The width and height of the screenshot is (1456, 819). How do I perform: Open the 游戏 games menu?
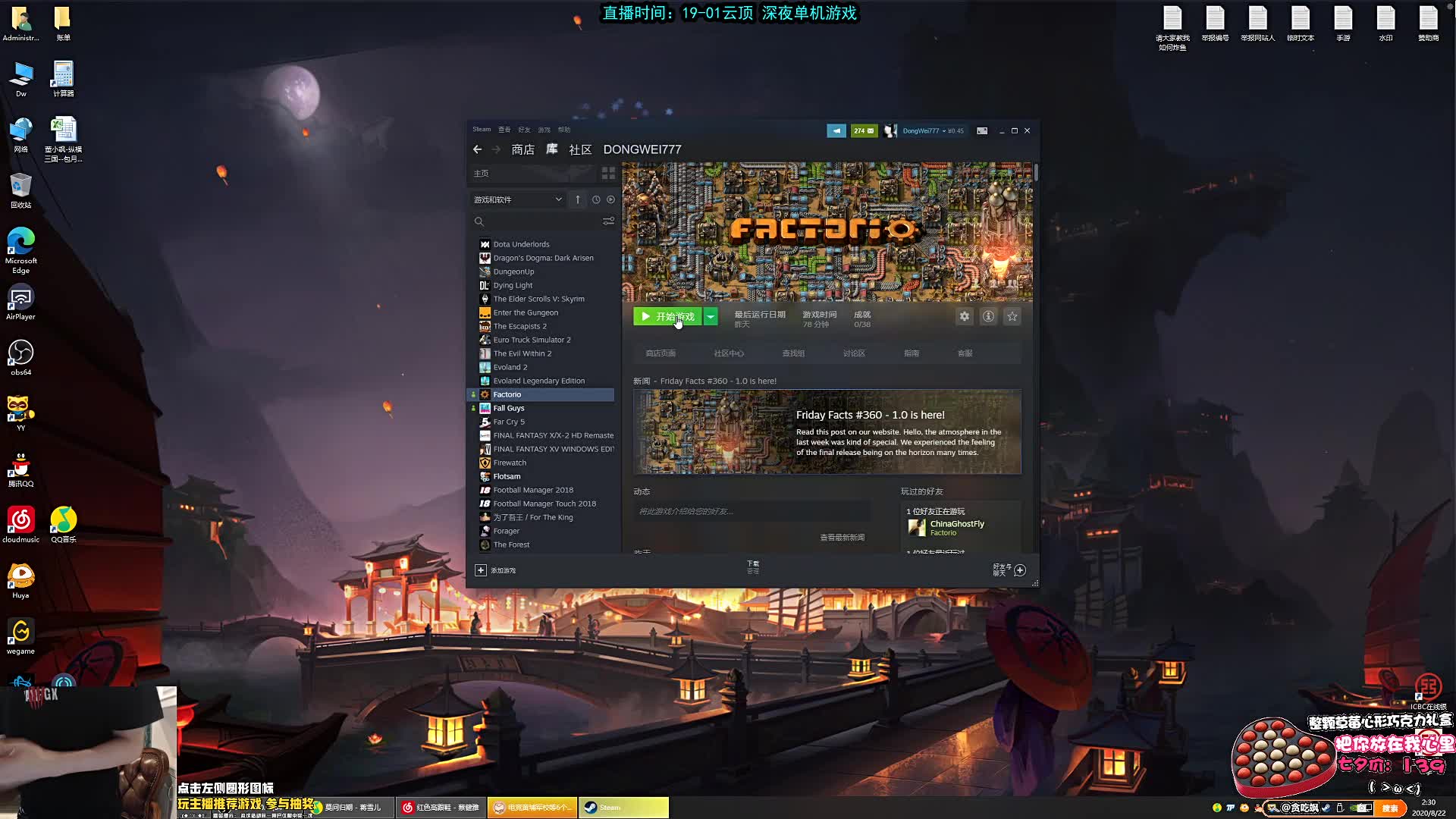coord(544,130)
